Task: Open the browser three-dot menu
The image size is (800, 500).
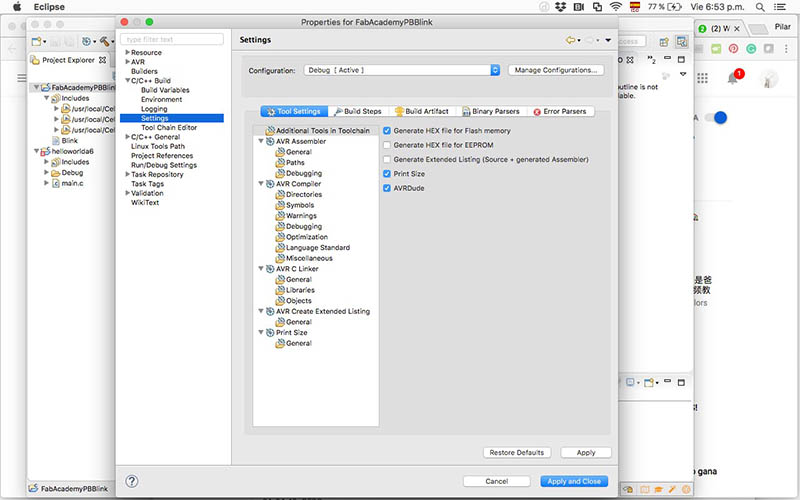Action: (786, 48)
